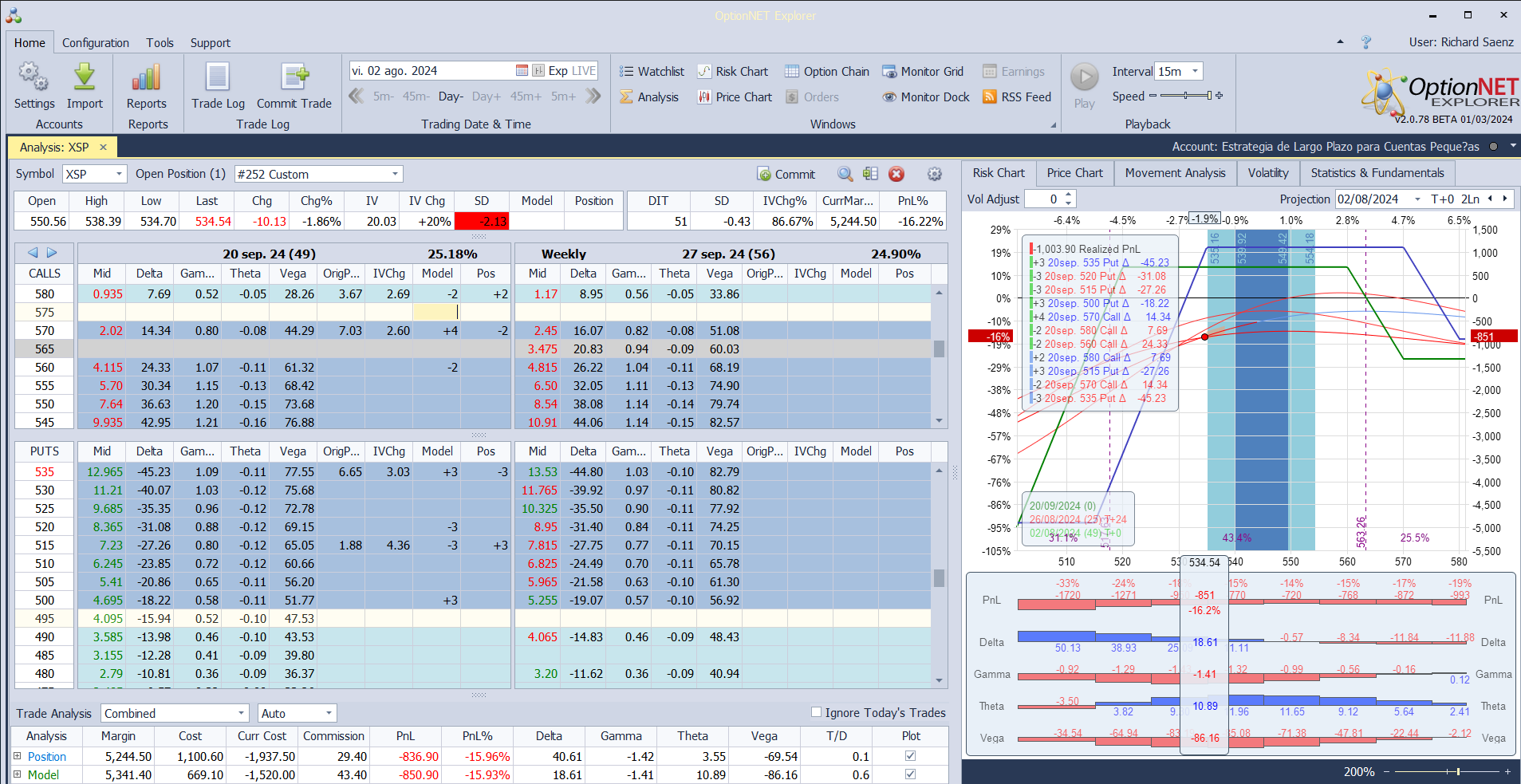Open the Price Chart window from ribbon
The width and height of the screenshot is (1521, 784).
click(734, 97)
